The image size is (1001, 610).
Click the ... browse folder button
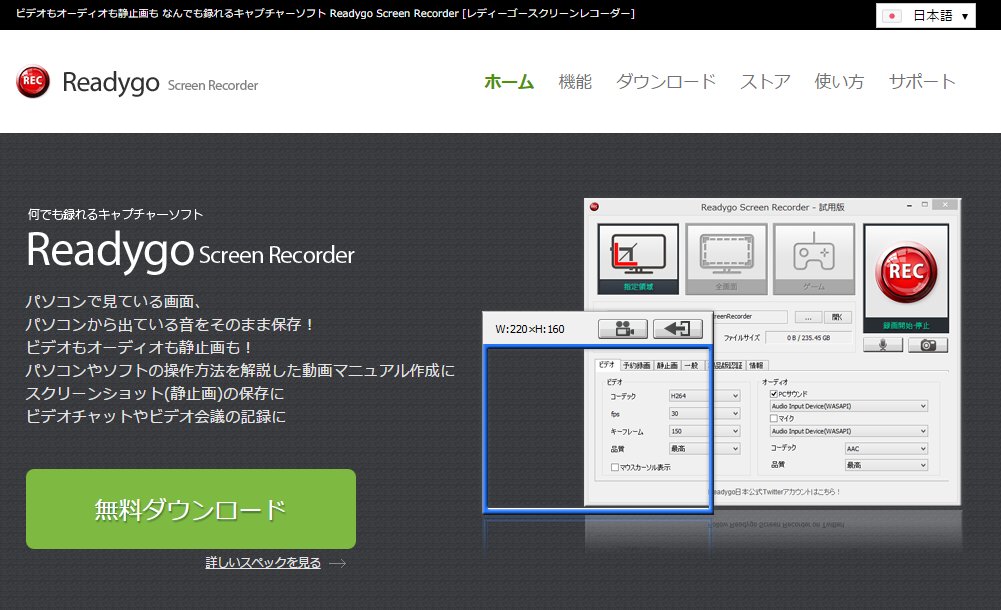point(808,317)
